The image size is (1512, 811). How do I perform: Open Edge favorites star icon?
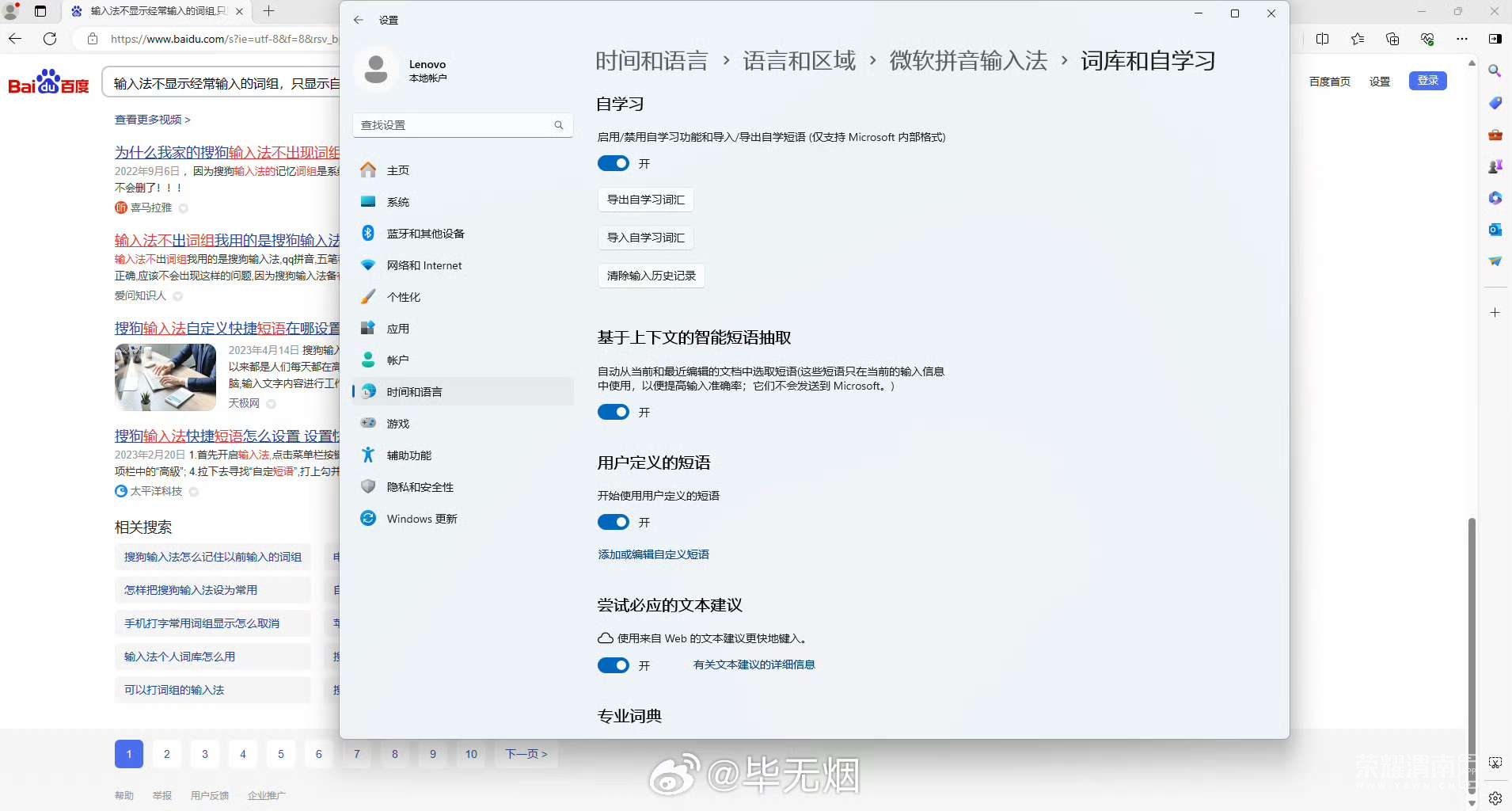(x=1358, y=39)
